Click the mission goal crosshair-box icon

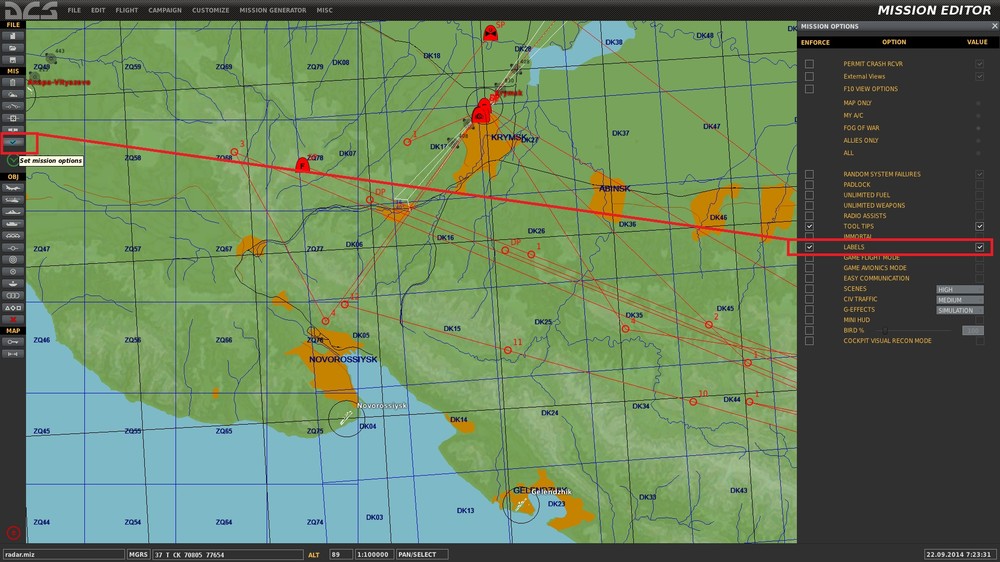[x=13, y=118]
